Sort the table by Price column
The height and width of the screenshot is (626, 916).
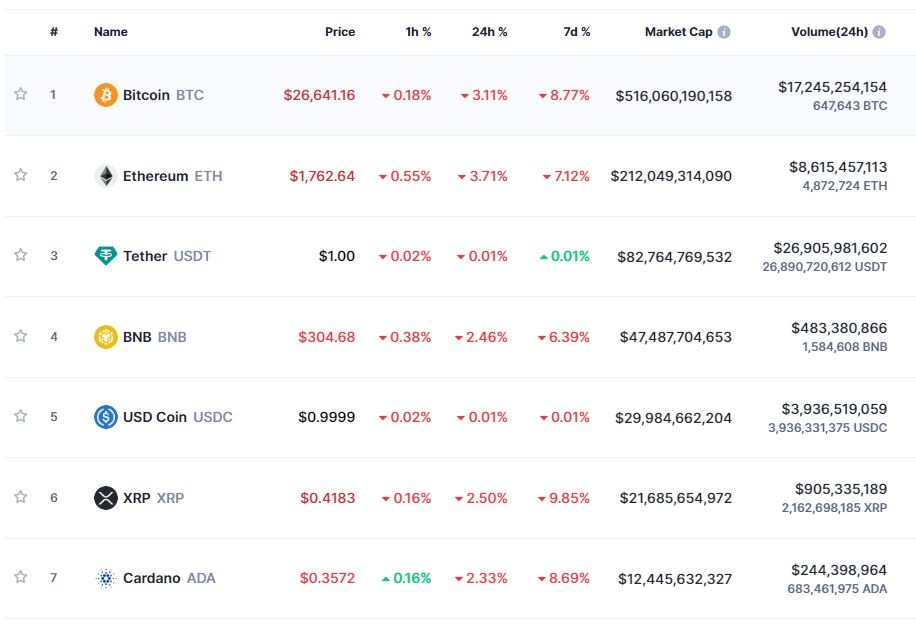tap(340, 32)
